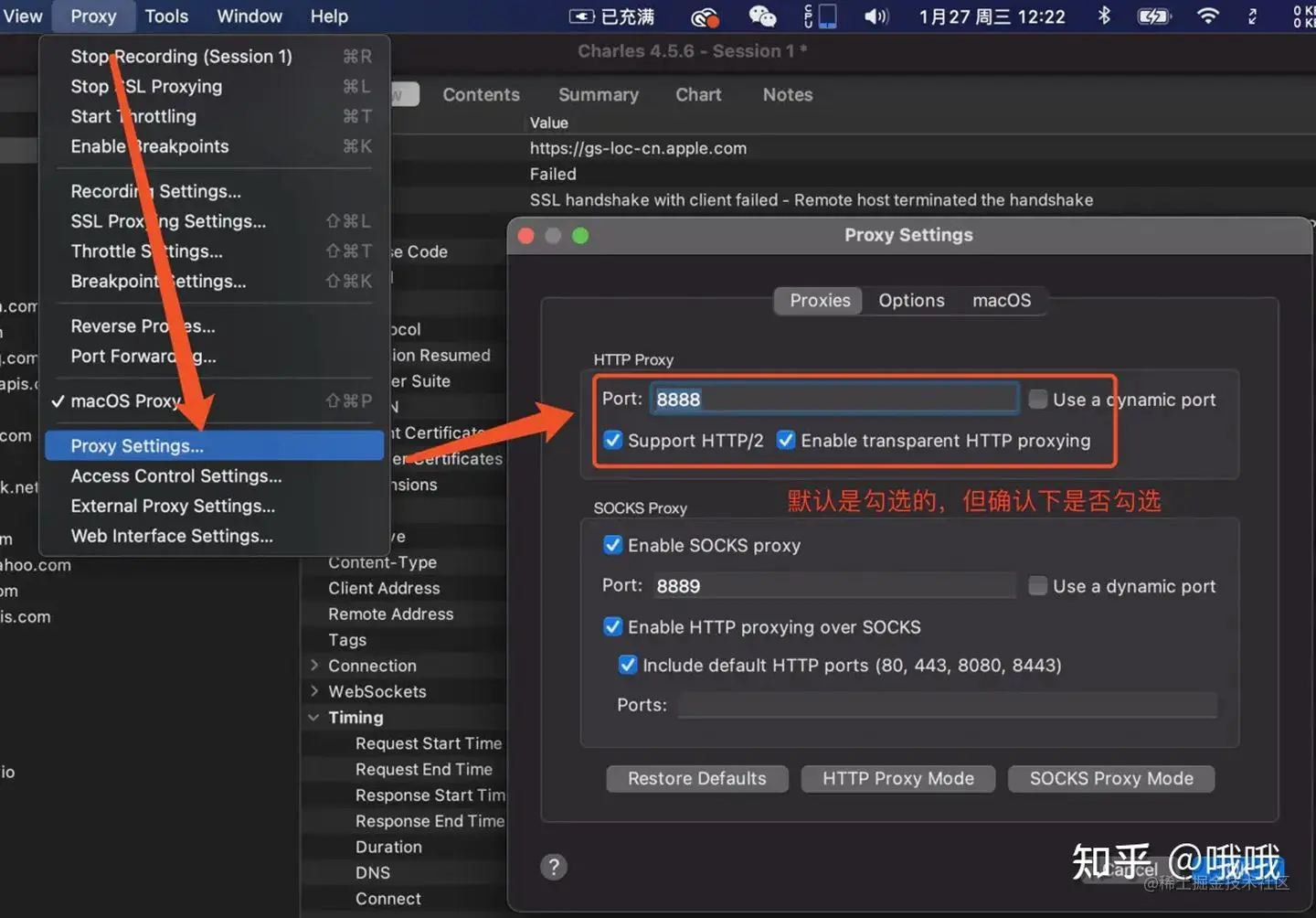Select the 'SSL handshake with client failed' row
This screenshot has height=918, width=1316.
812,200
